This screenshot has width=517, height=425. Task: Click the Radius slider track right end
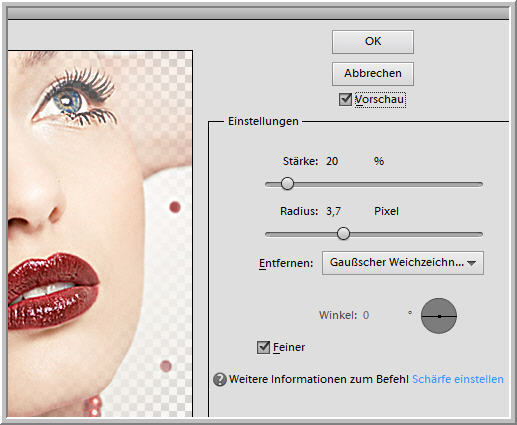pyautogui.click(x=480, y=234)
